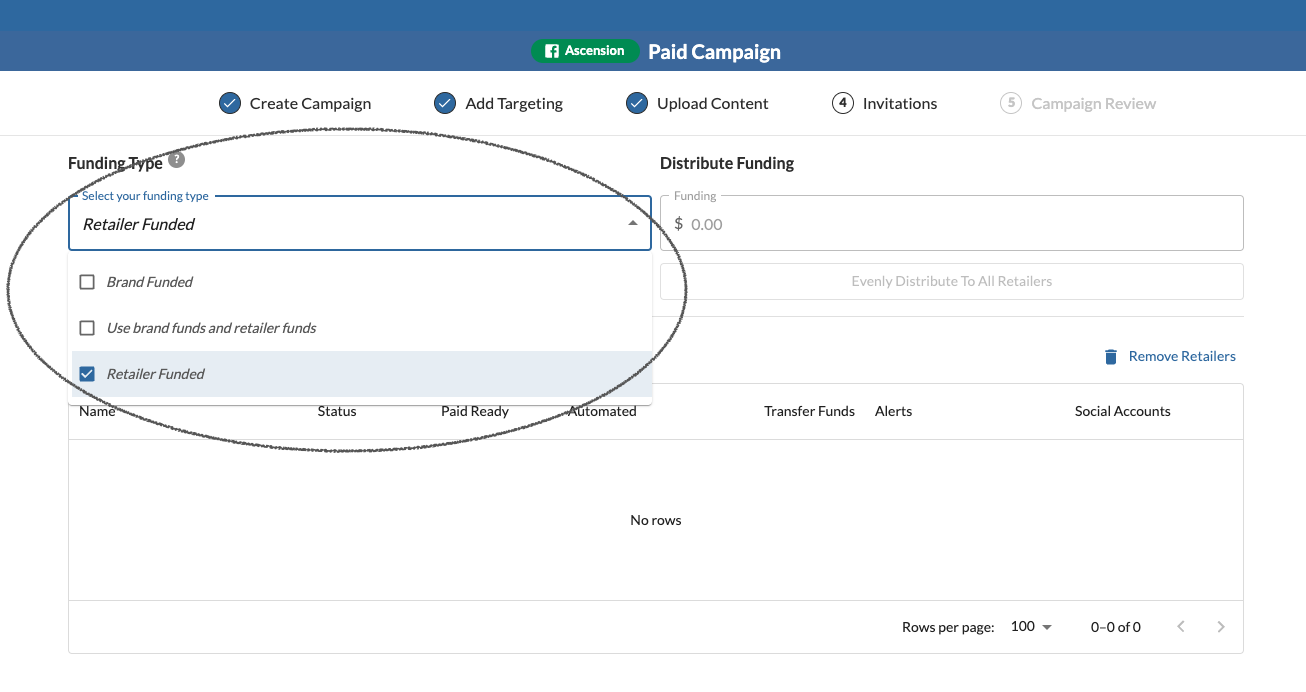Click the Ascension badge

[585, 51]
